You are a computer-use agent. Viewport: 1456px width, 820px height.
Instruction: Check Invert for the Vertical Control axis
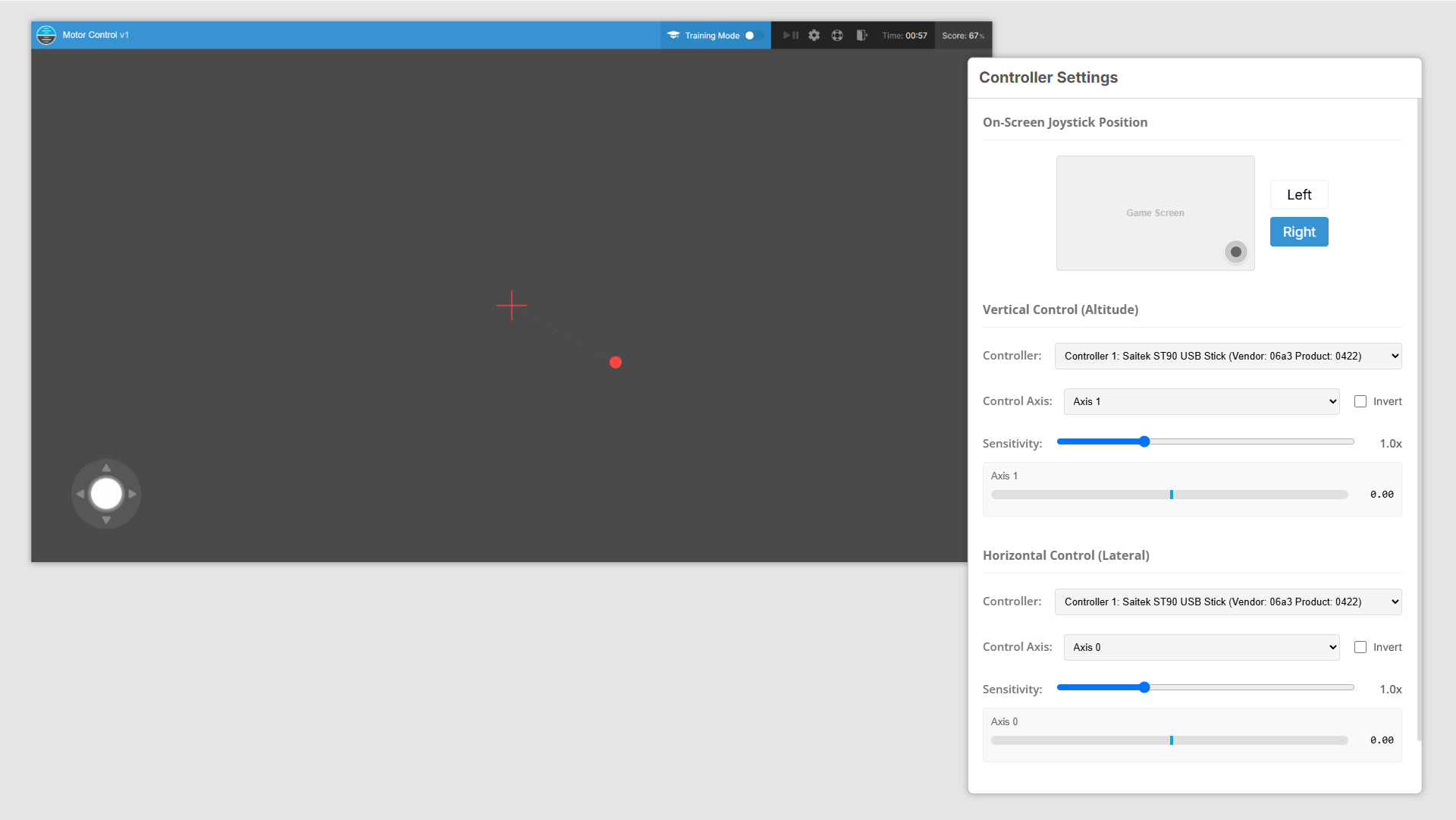1360,401
